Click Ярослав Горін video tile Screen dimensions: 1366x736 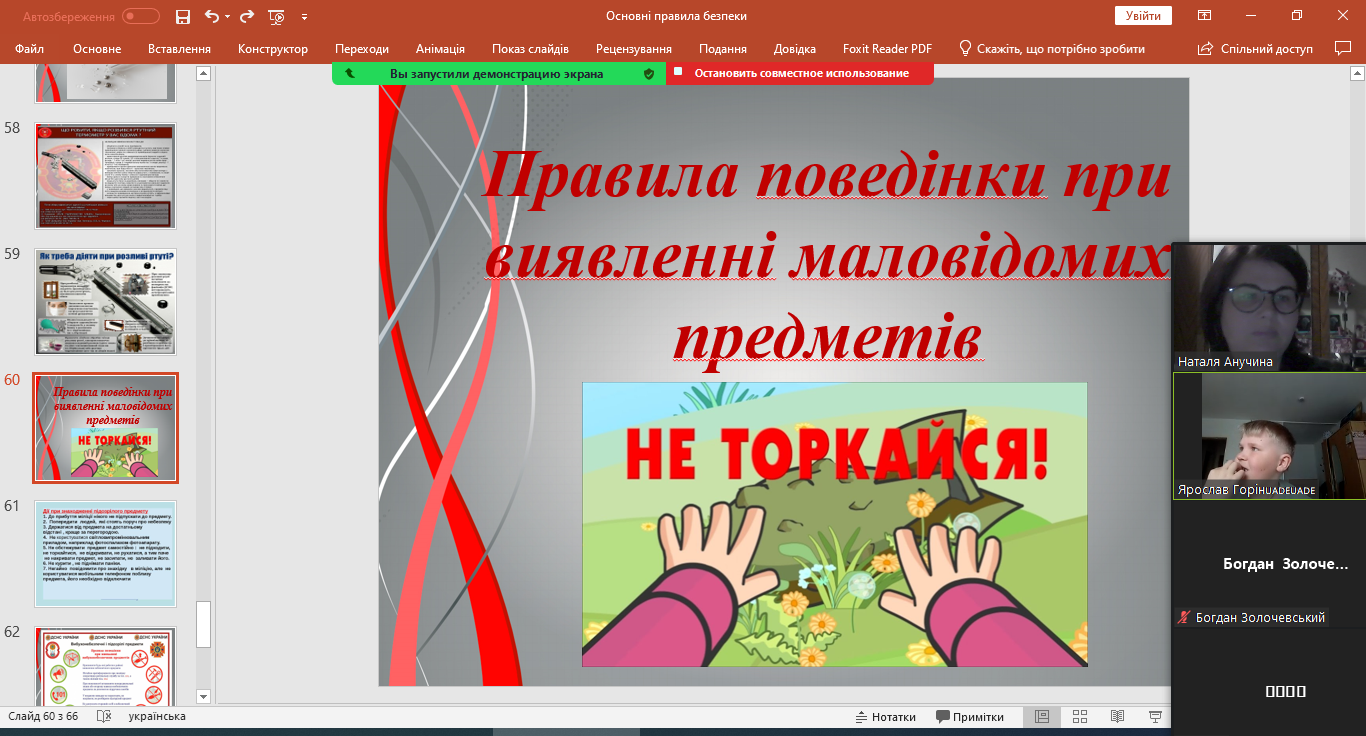pos(1269,436)
